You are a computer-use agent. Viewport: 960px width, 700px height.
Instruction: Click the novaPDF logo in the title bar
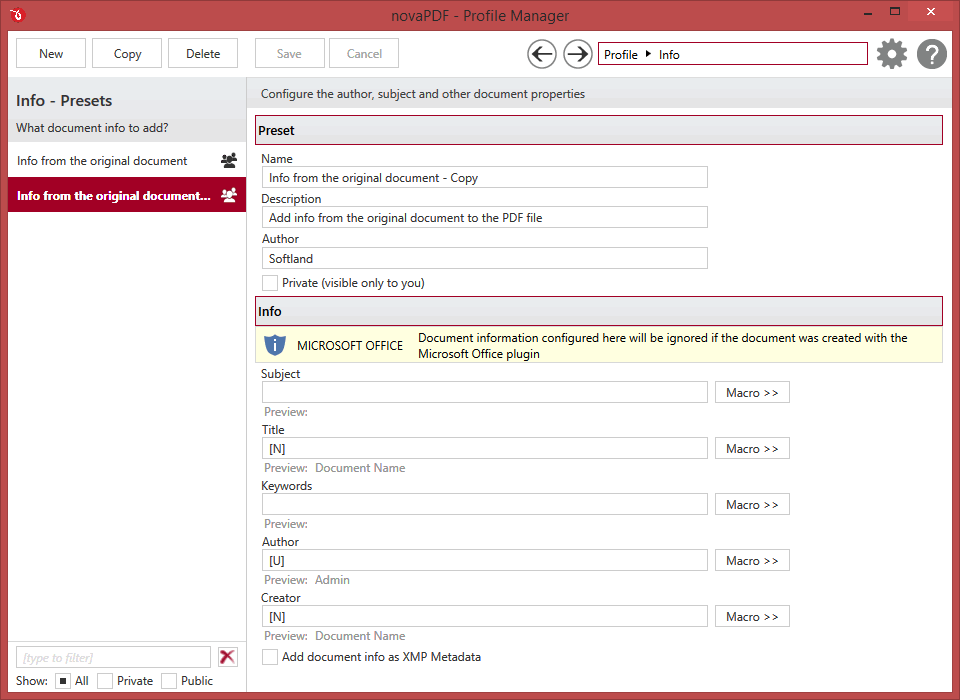(17, 15)
